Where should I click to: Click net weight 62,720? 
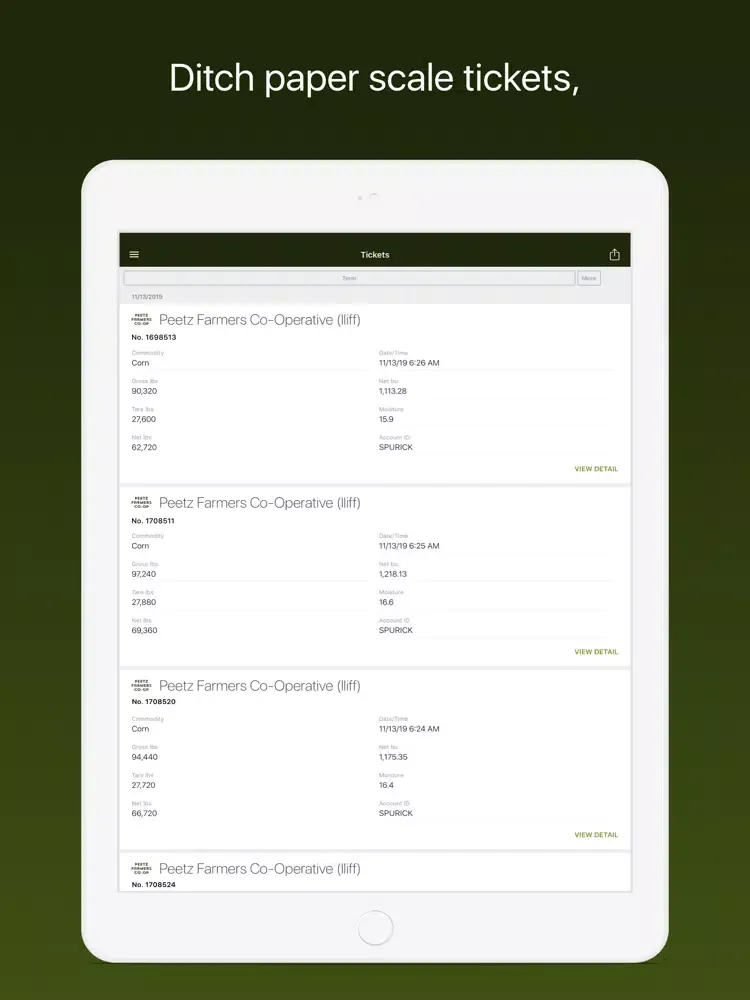pos(144,447)
